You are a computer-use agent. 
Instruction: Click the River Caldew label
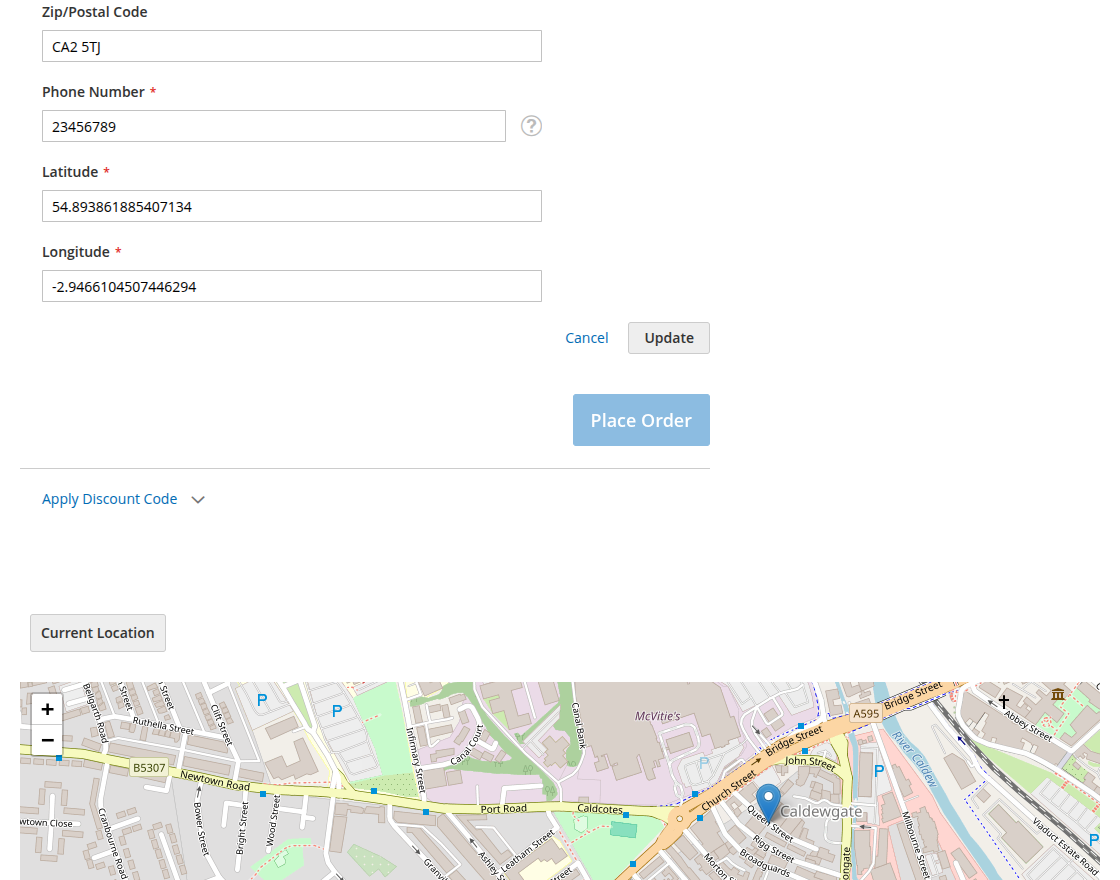tap(915, 759)
